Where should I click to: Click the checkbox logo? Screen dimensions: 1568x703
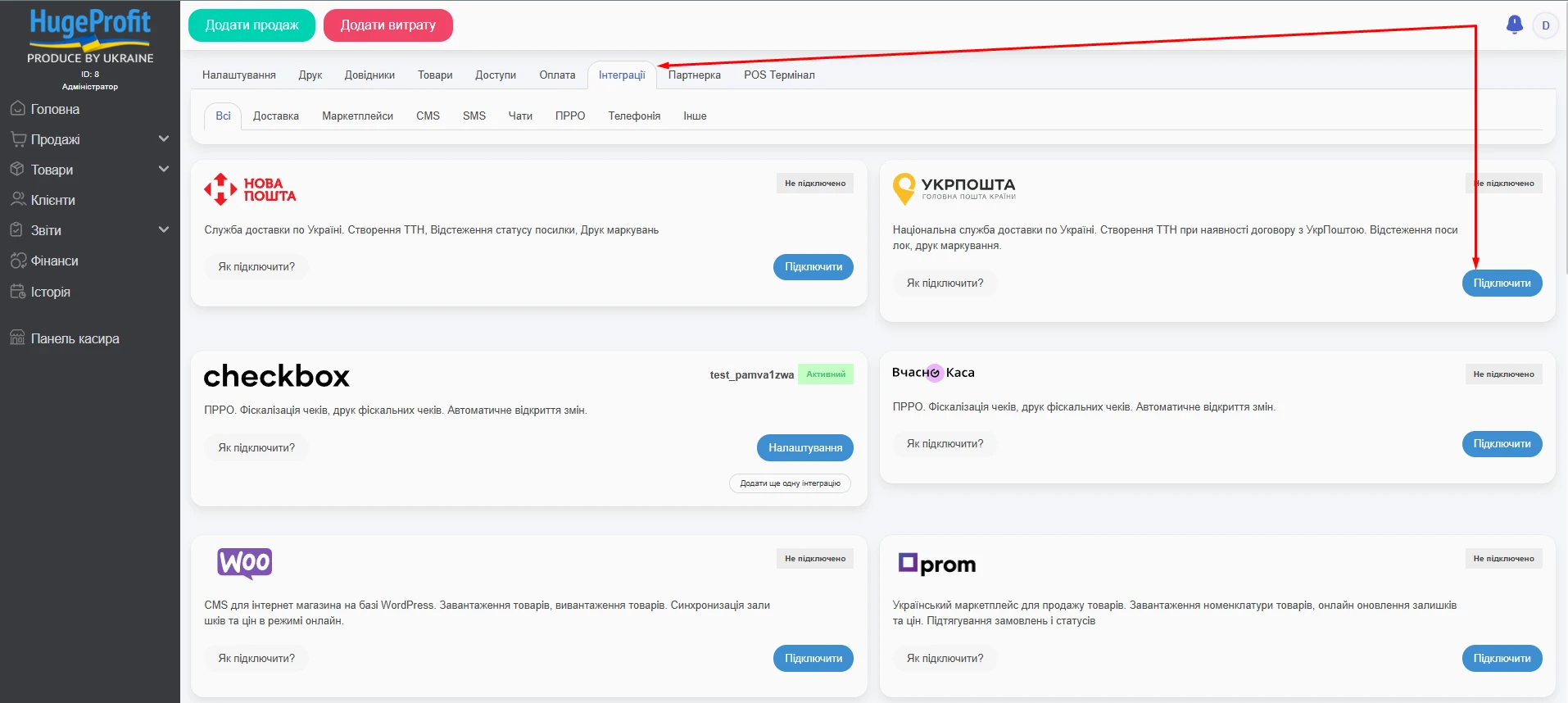276,376
